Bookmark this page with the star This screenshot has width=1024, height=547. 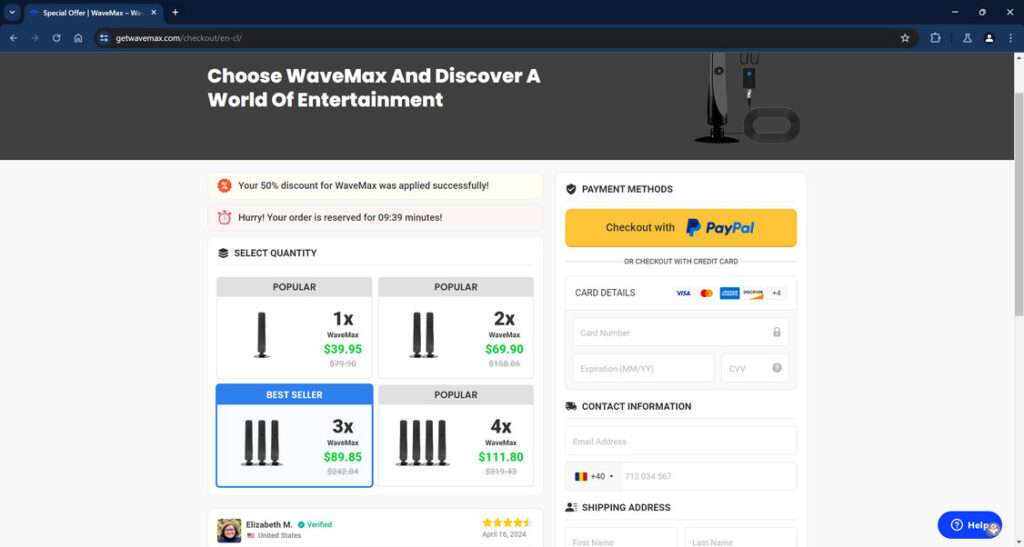(904, 38)
